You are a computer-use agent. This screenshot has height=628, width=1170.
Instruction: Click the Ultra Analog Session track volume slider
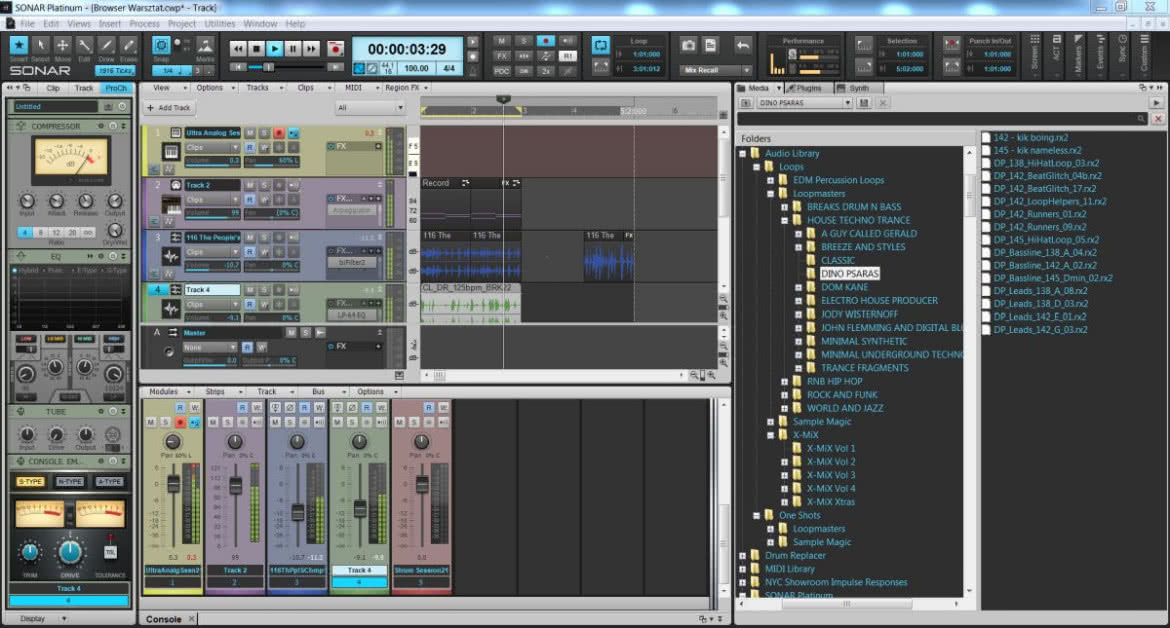[x=212, y=160]
